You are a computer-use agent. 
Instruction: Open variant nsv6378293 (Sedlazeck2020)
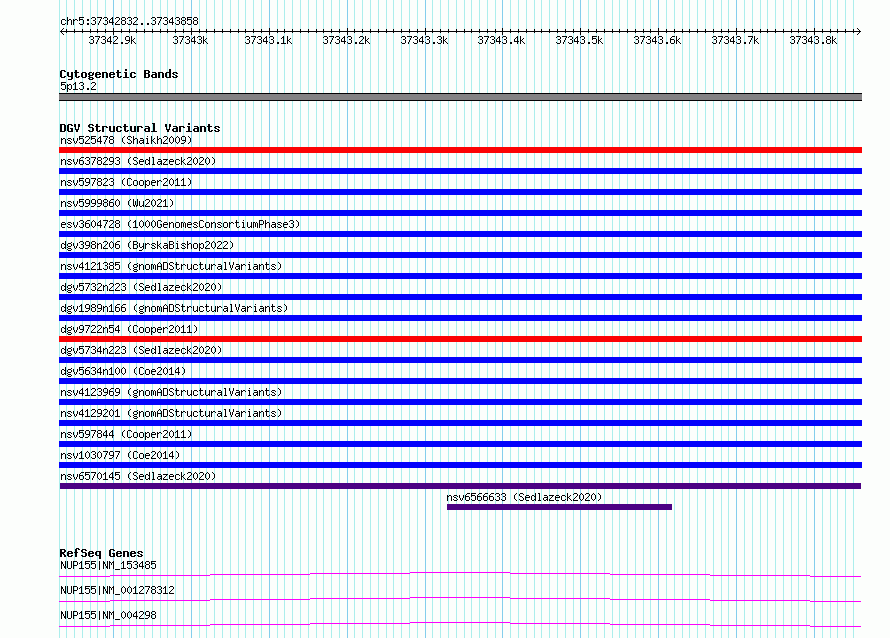(138, 161)
